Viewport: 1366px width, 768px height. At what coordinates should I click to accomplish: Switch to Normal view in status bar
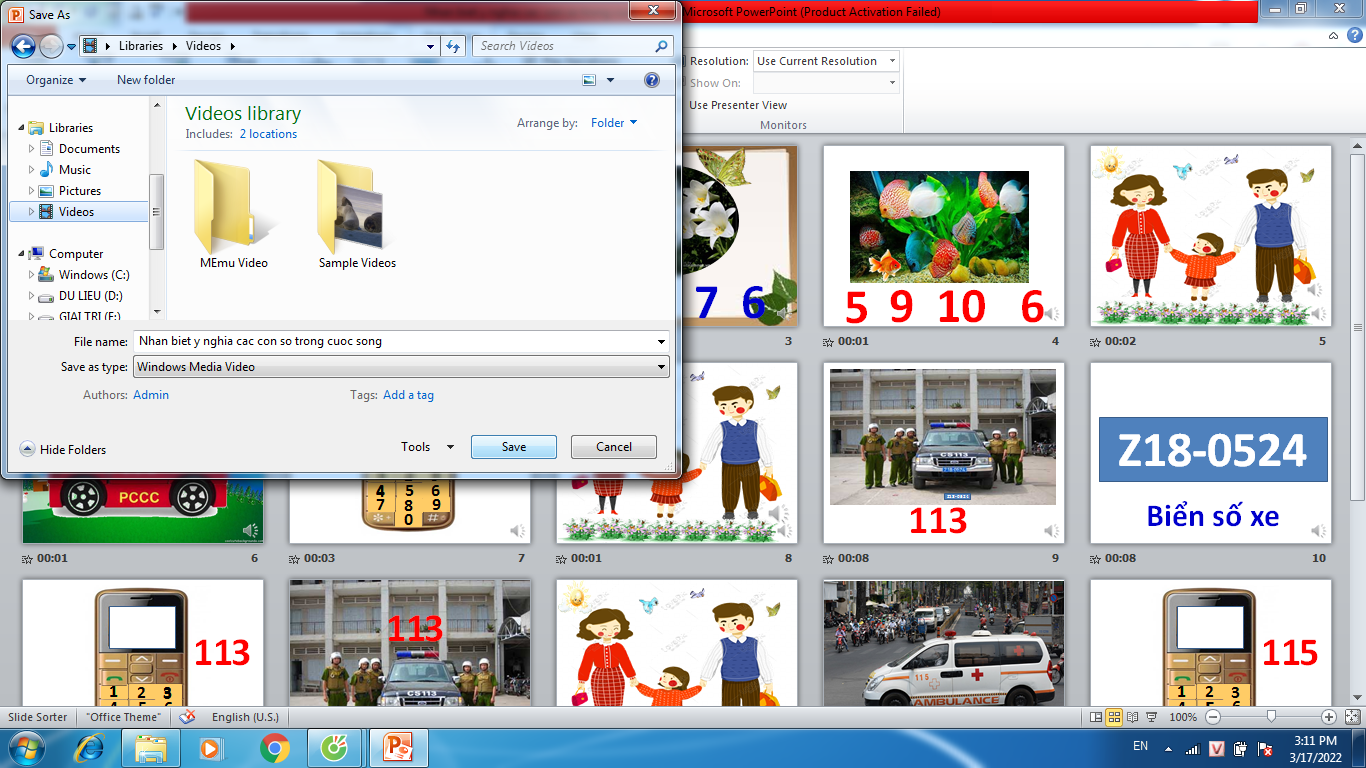click(x=1097, y=717)
